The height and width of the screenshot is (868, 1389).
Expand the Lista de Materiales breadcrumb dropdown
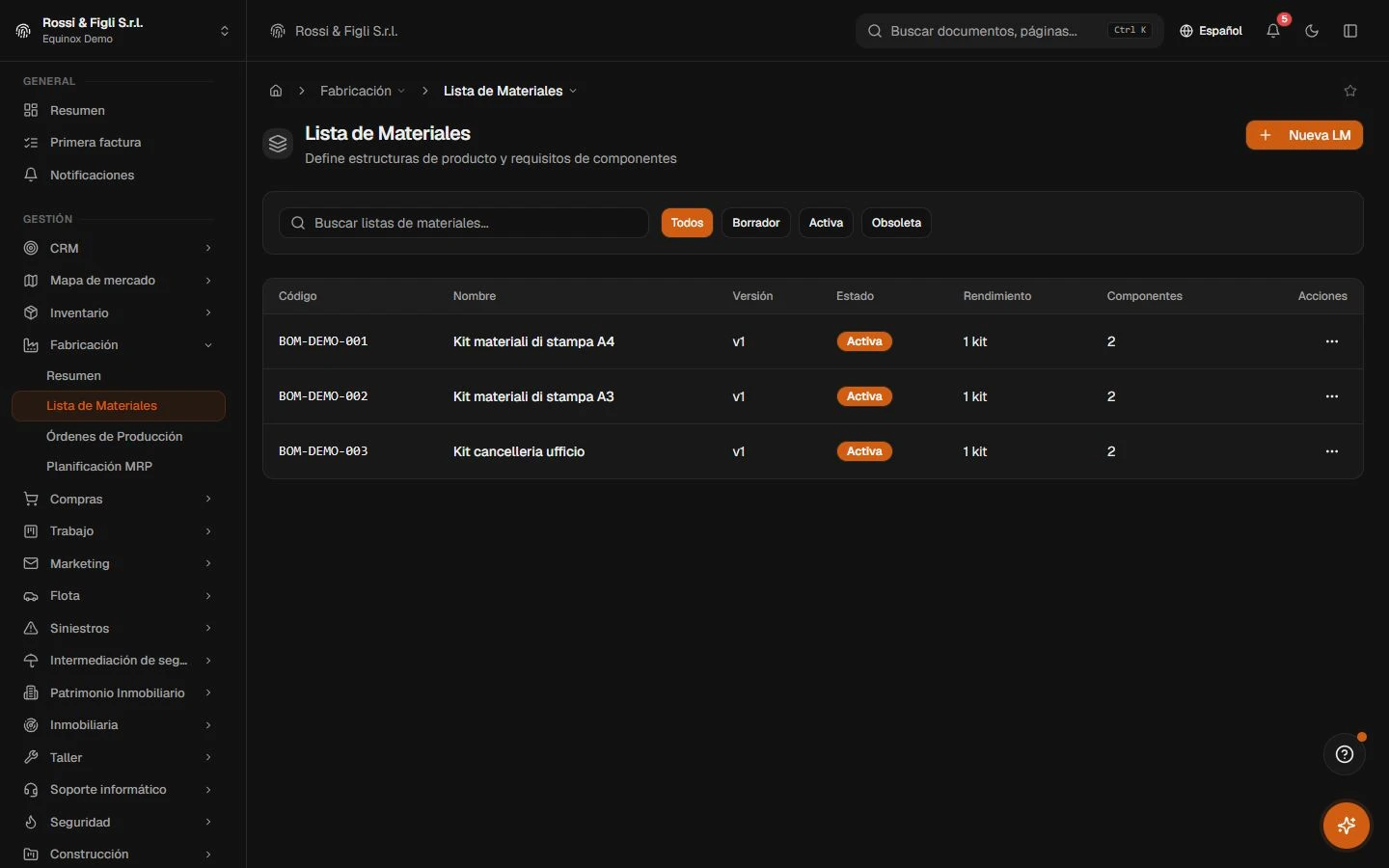tap(510, 91)
